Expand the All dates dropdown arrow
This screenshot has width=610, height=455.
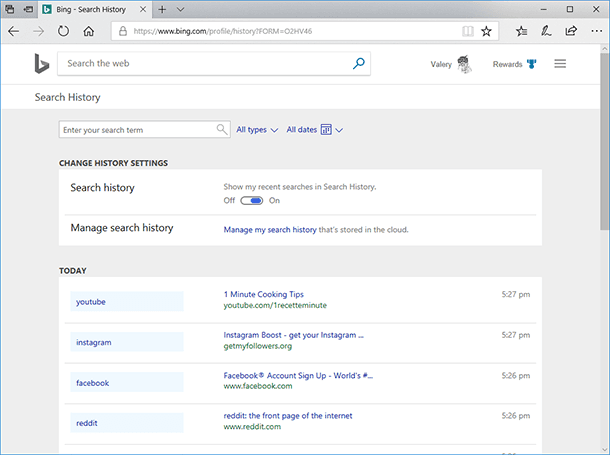tap(339, 130)
